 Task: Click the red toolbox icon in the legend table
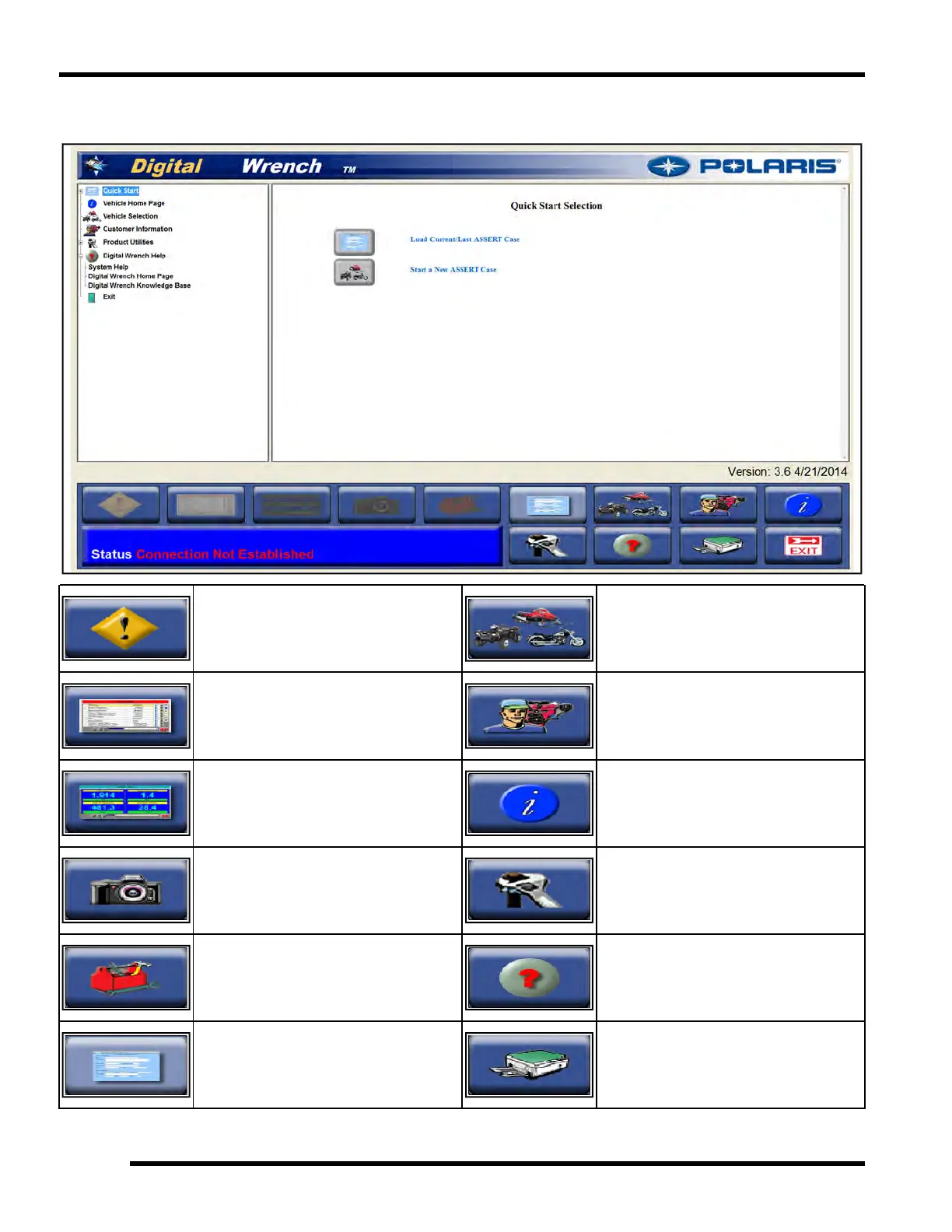126,977
